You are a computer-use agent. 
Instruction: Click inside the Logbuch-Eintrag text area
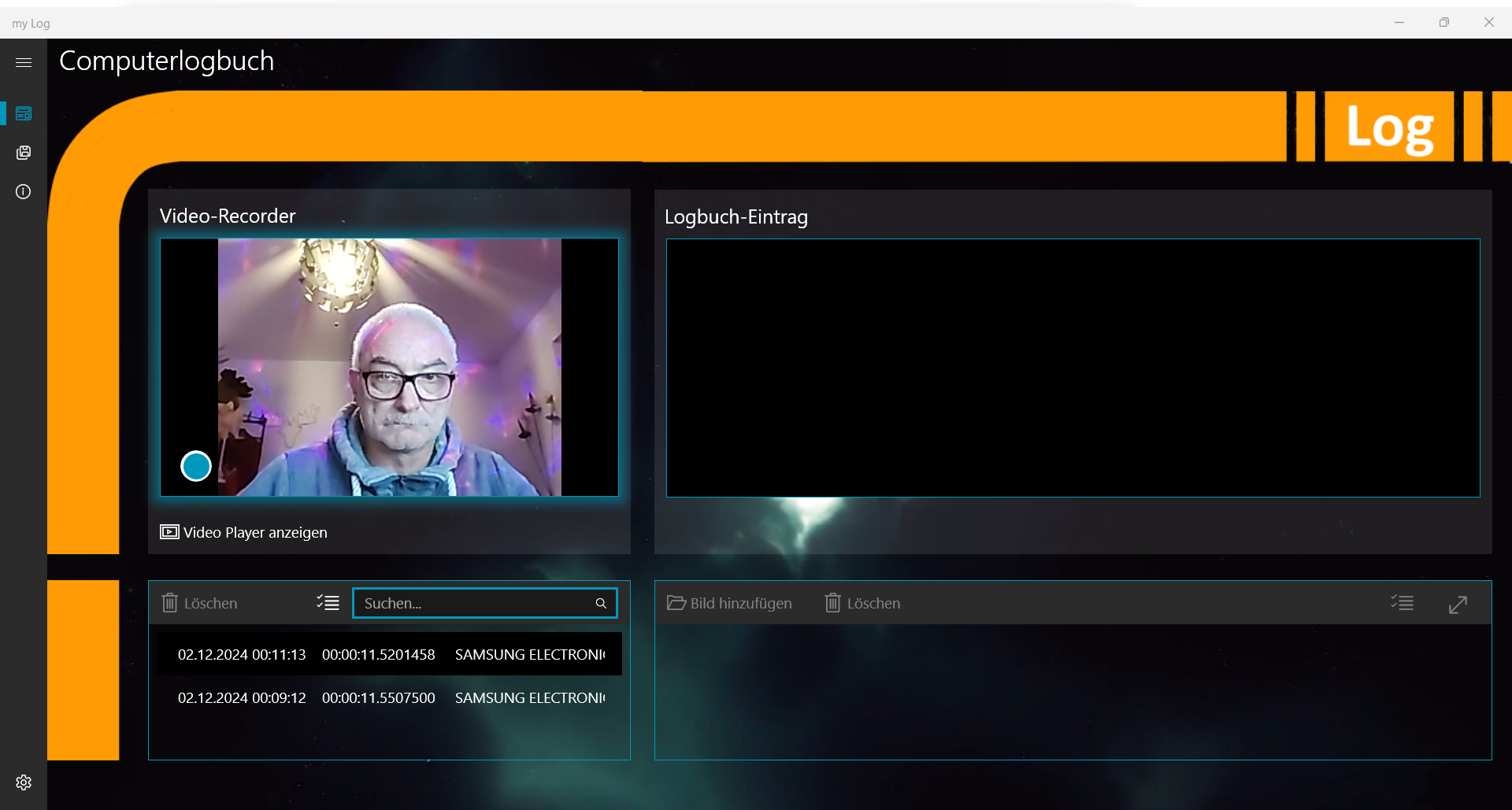point(1073,368)
